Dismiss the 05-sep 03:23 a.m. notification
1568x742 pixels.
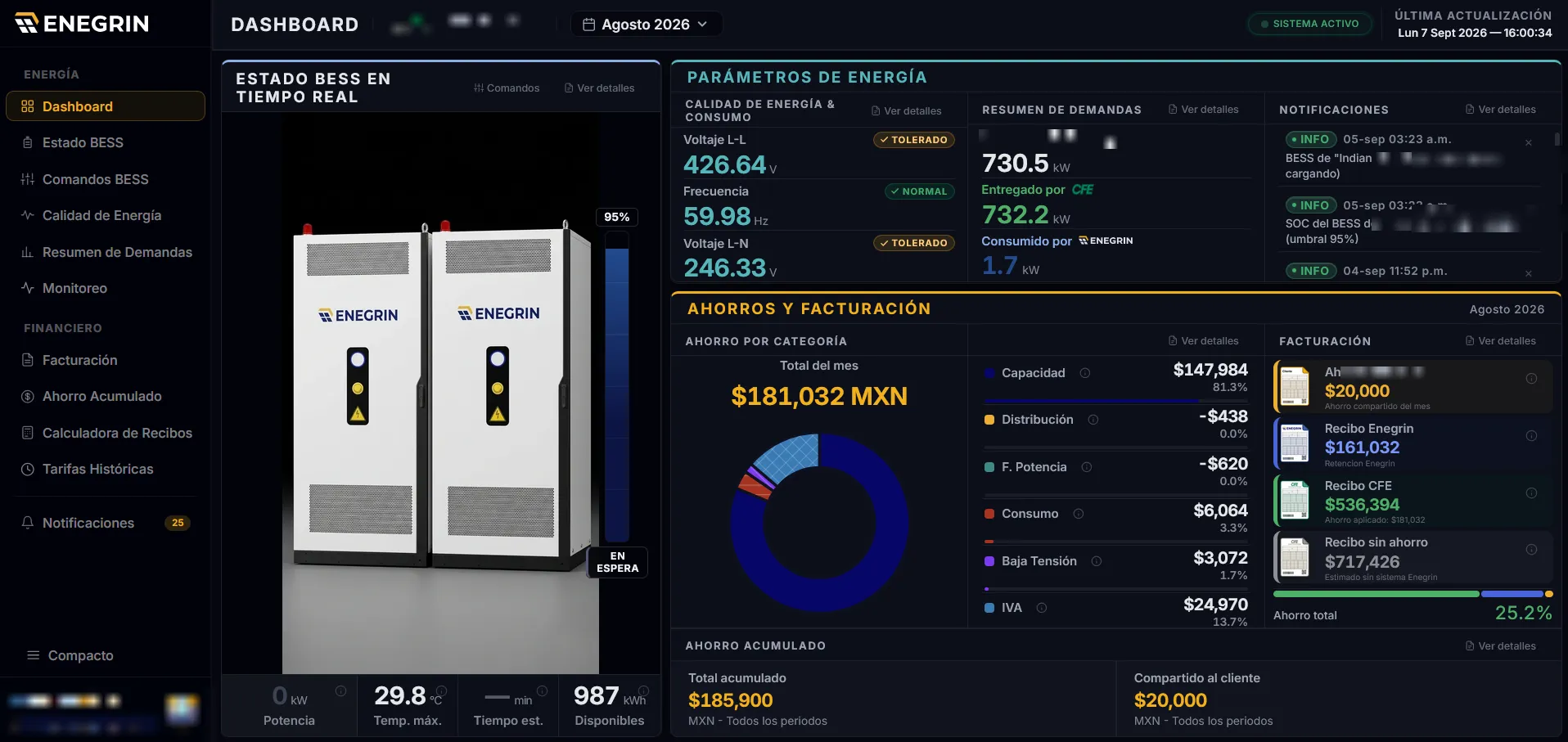click(1528, 143)
